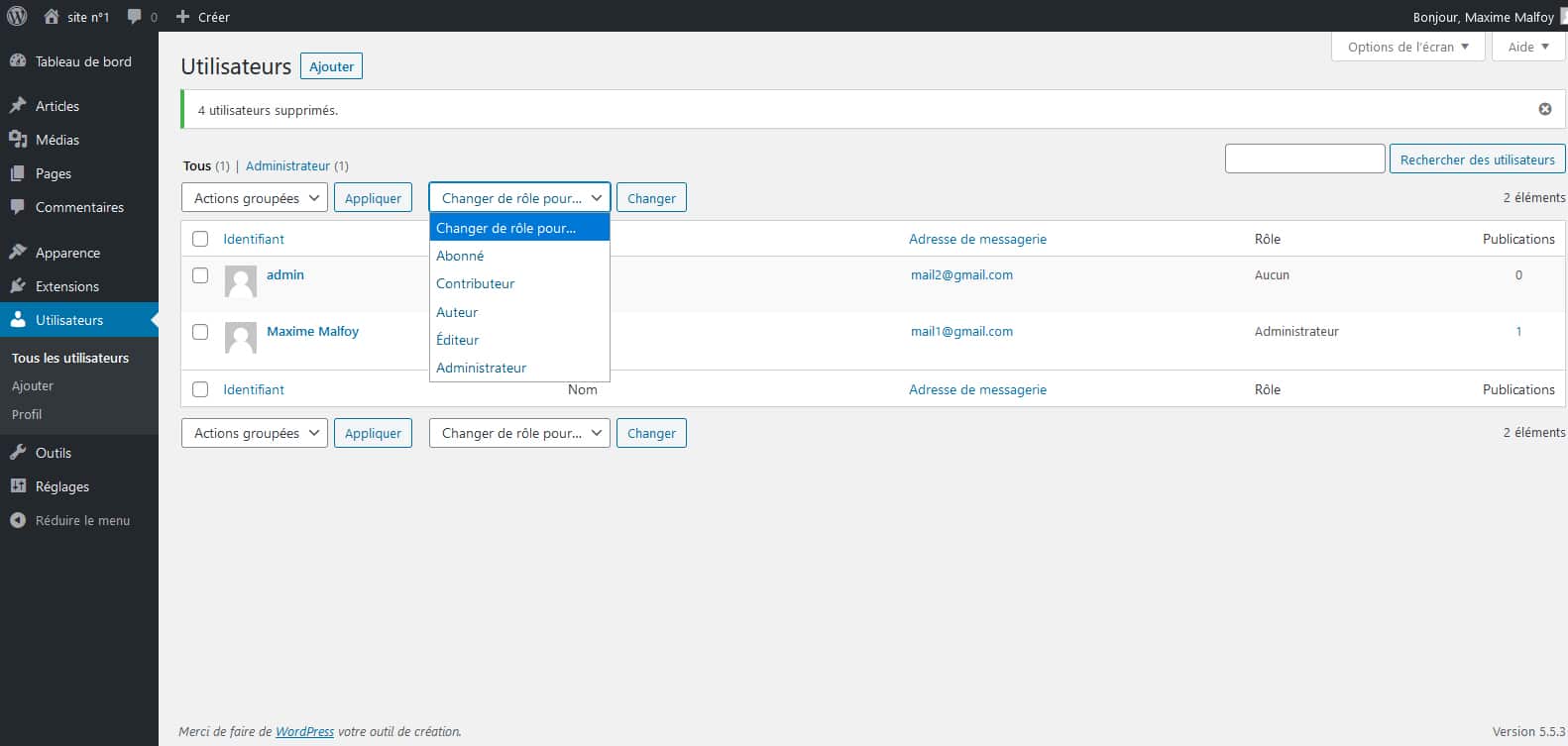Select Administrateur option in role list
This screenshot has height=746, width=1568.
click(519, 368)
